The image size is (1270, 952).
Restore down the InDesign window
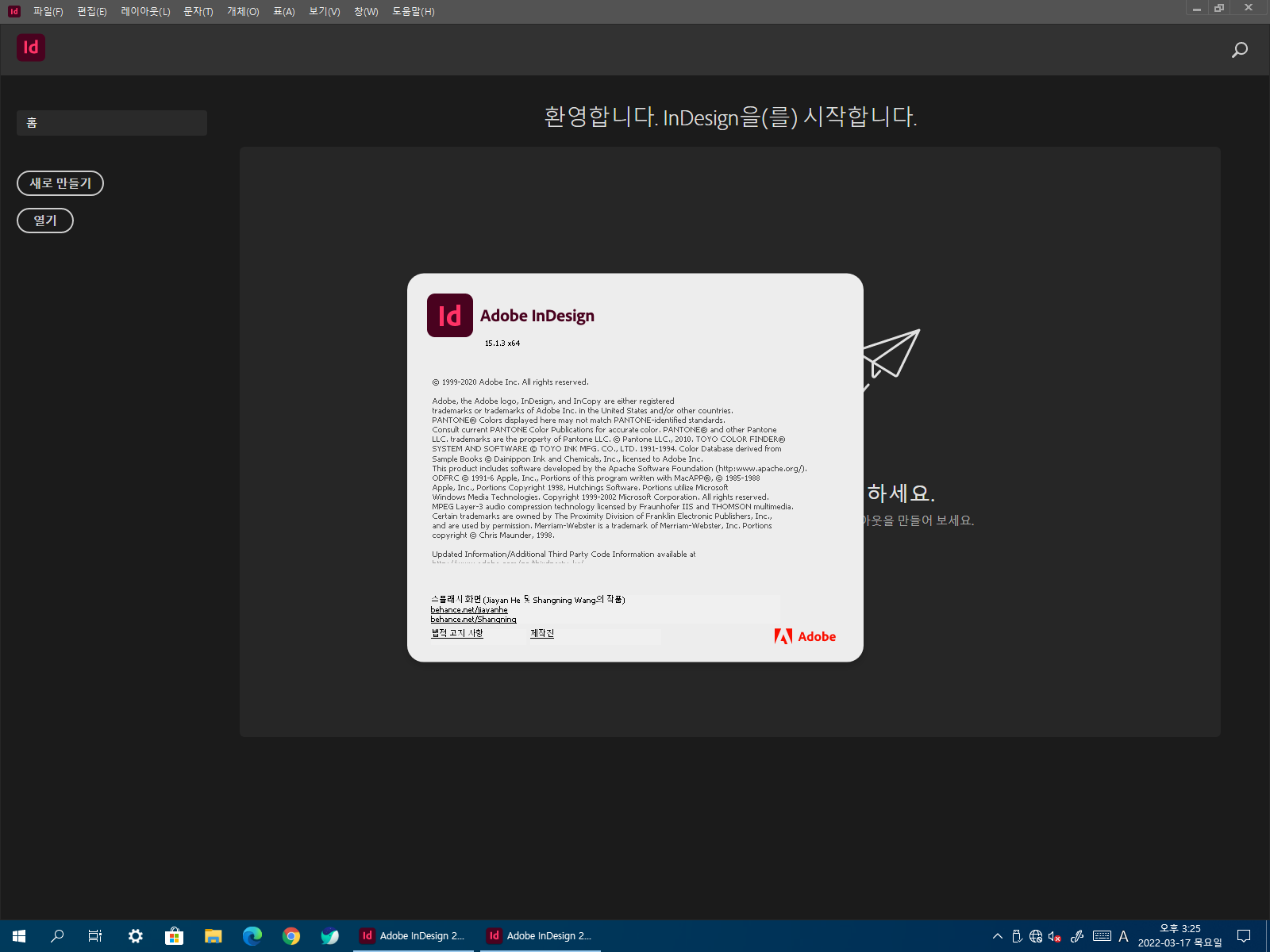[1218, 8]
